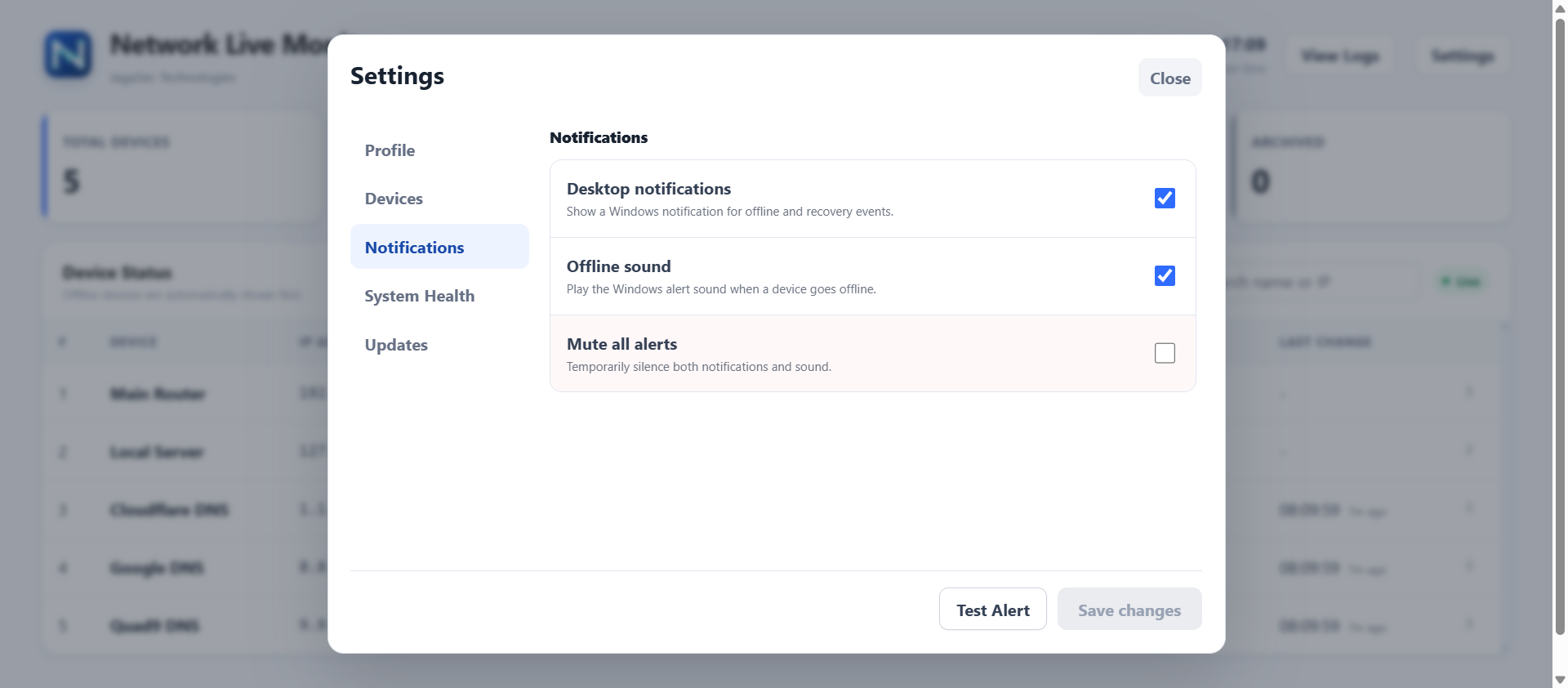The height and width of the screenshot is (688, 1568).
Task: Go to the Updates settings section
Action: click(x=439, y=345)
